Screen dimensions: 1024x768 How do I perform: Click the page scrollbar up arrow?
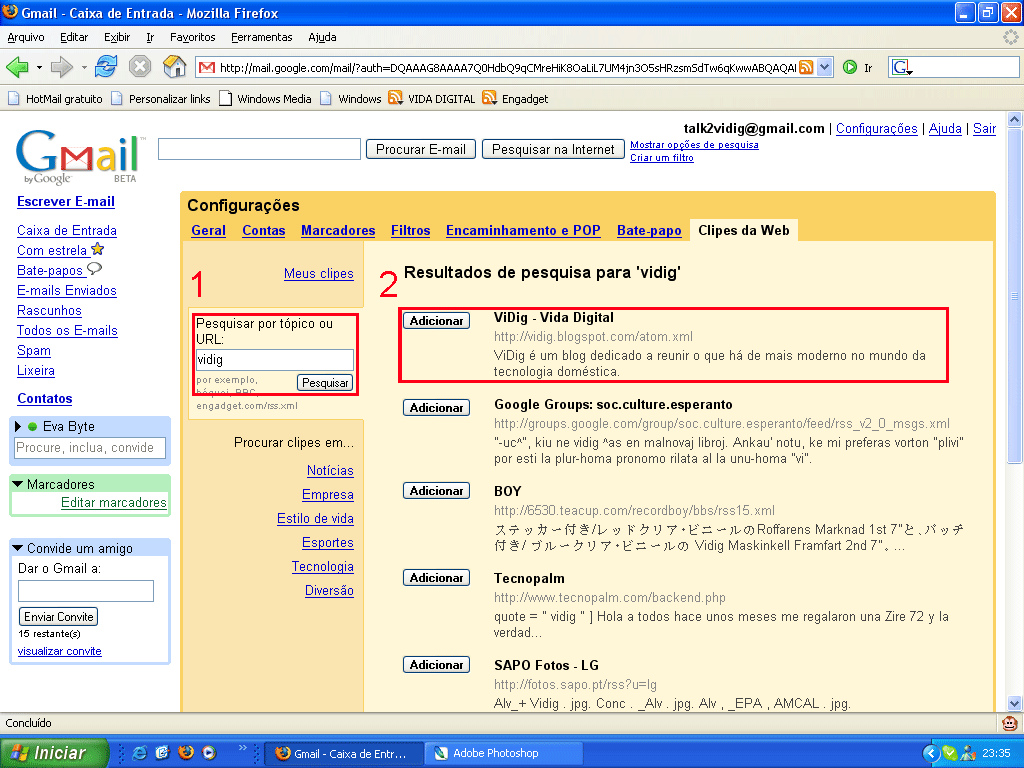click(1014, 119)
